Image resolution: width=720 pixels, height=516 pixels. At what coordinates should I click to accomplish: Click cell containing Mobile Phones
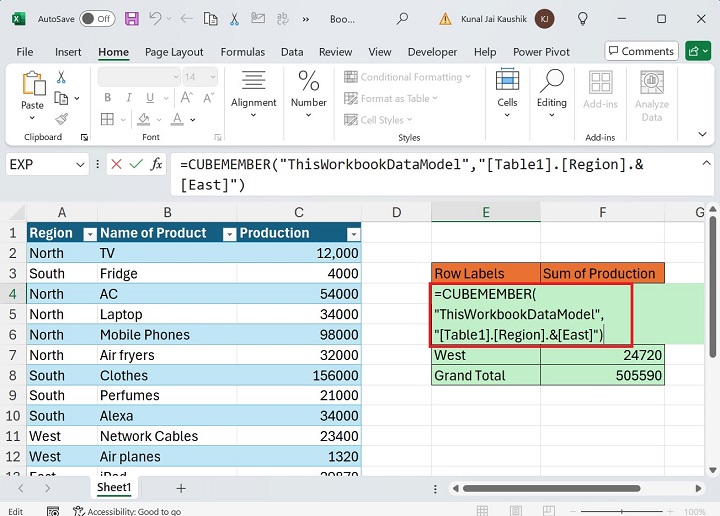(x=145, y=335)
